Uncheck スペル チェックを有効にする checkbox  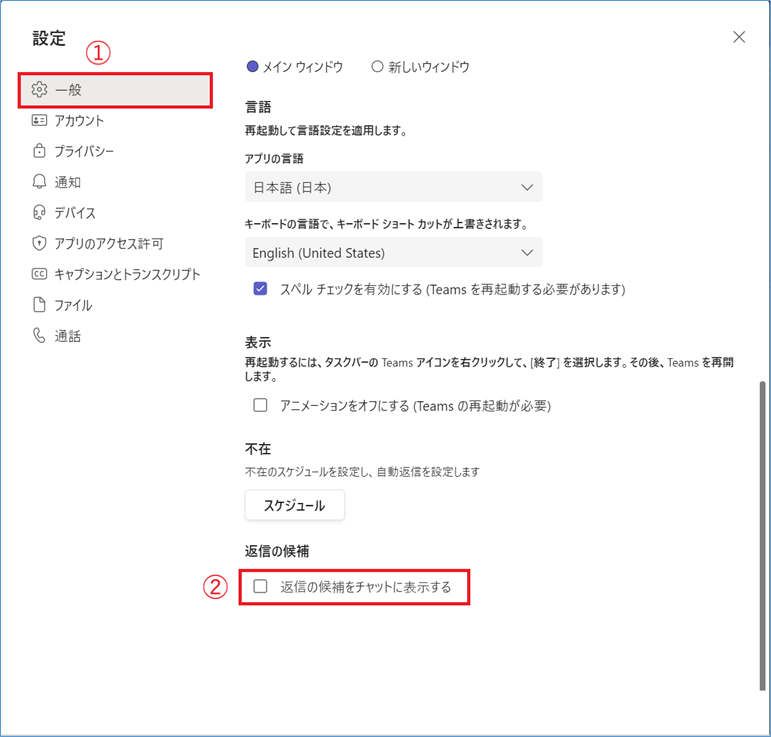(x=261, y=289)
